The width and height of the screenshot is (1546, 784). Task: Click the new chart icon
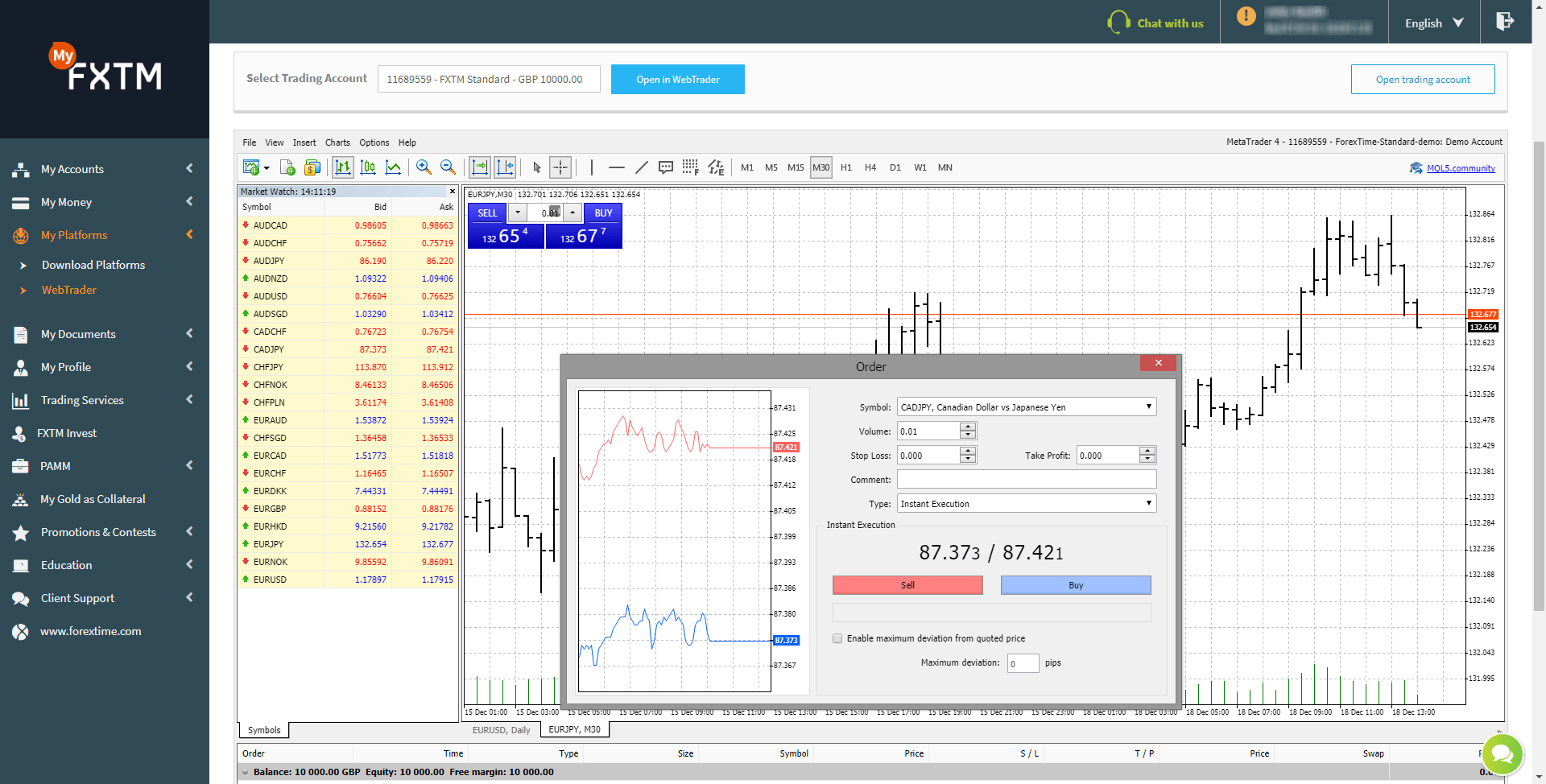[x=250, y=167]
